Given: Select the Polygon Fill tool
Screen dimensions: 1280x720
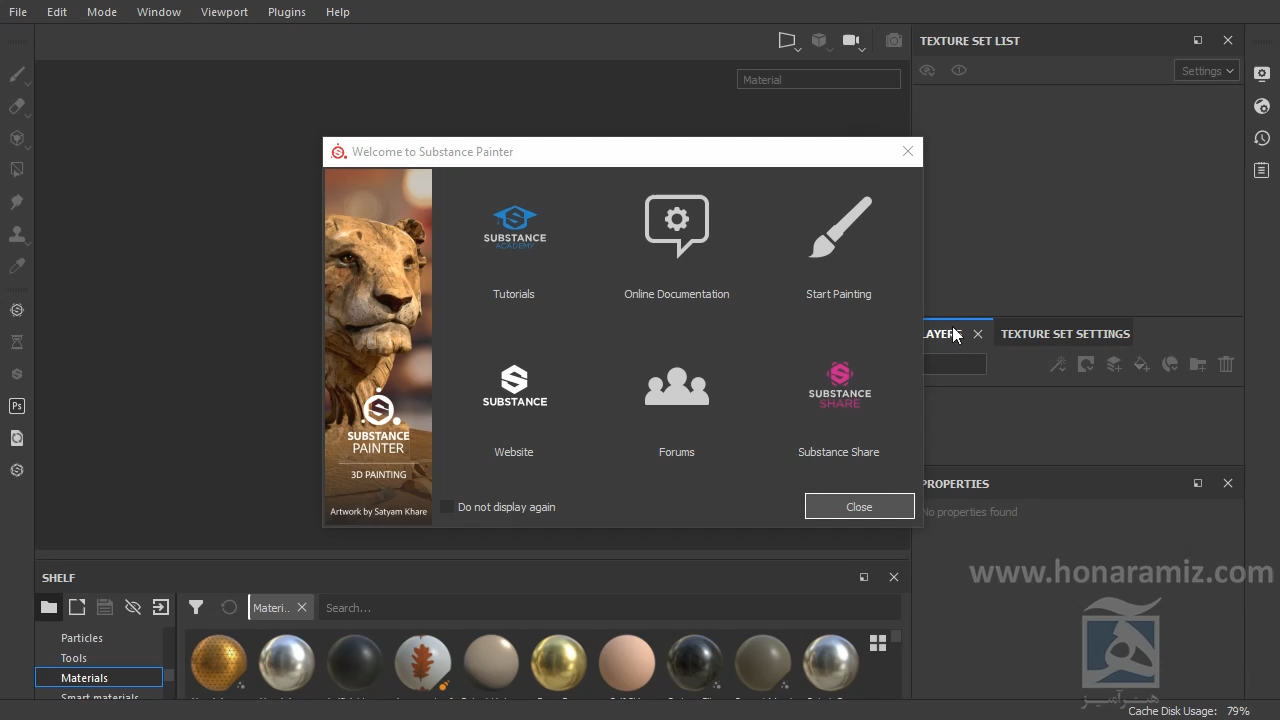Looking at the screenshot, I should [17, 170].
